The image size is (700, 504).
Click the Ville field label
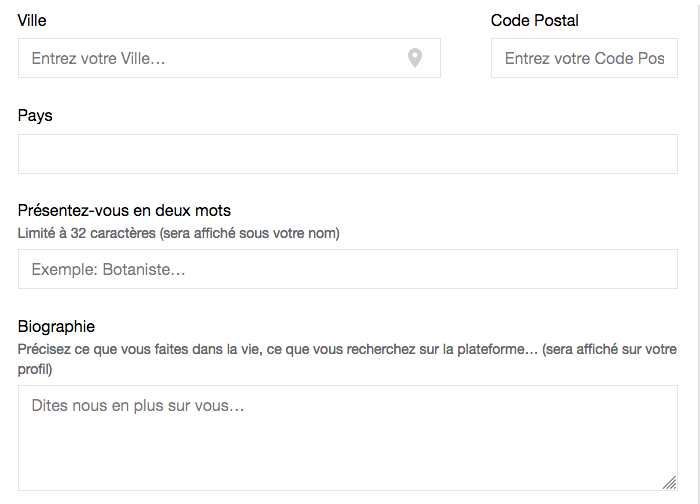click(x=32, y=21)
